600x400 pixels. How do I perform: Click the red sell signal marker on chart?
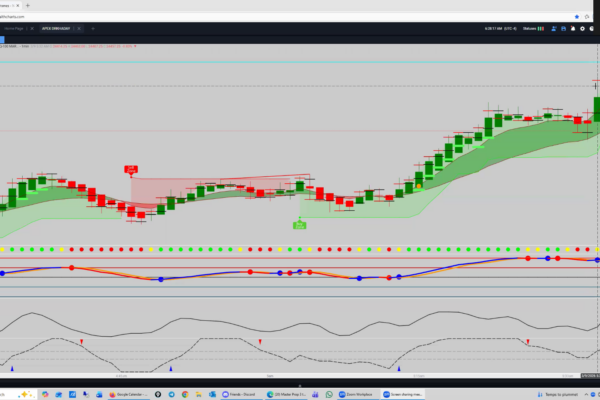(131, 171)
